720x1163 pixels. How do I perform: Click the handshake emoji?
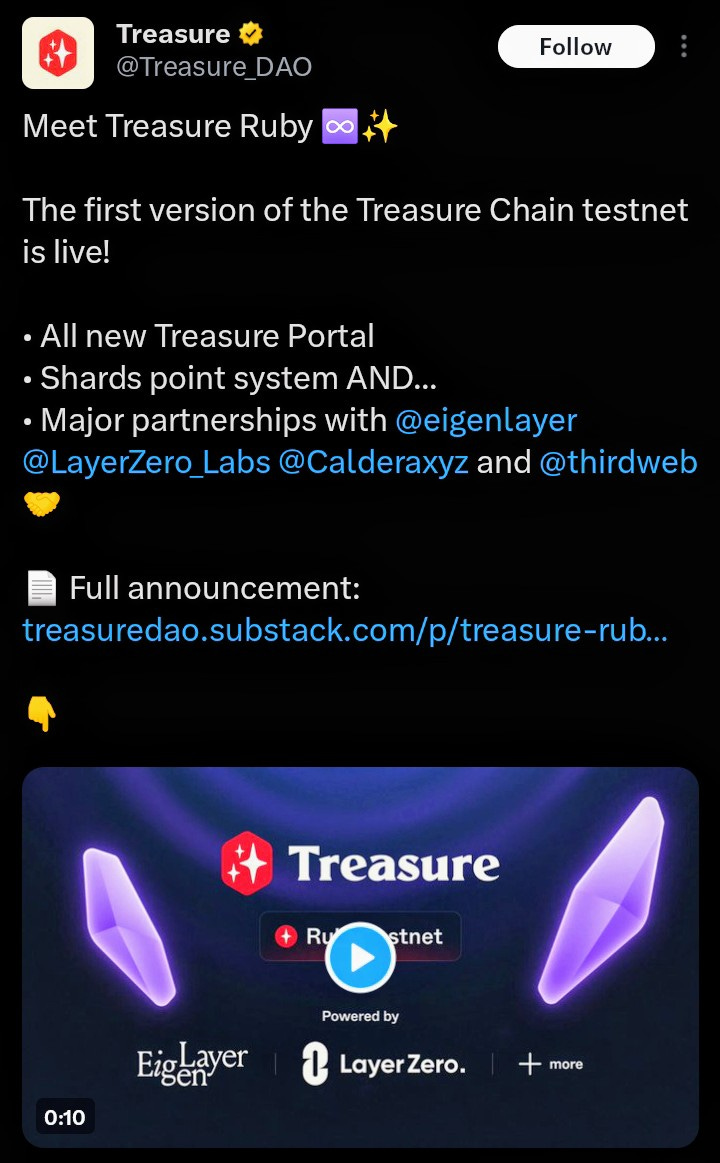(42, 504)
